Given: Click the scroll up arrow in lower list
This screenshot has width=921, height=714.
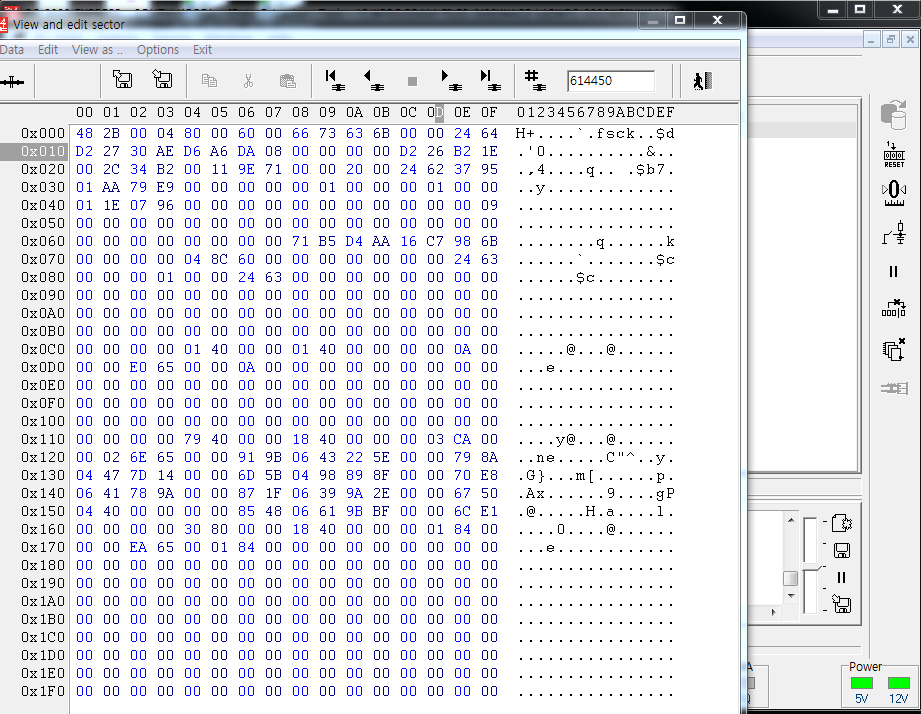Looking at the screenshot, I should (791, 520).
